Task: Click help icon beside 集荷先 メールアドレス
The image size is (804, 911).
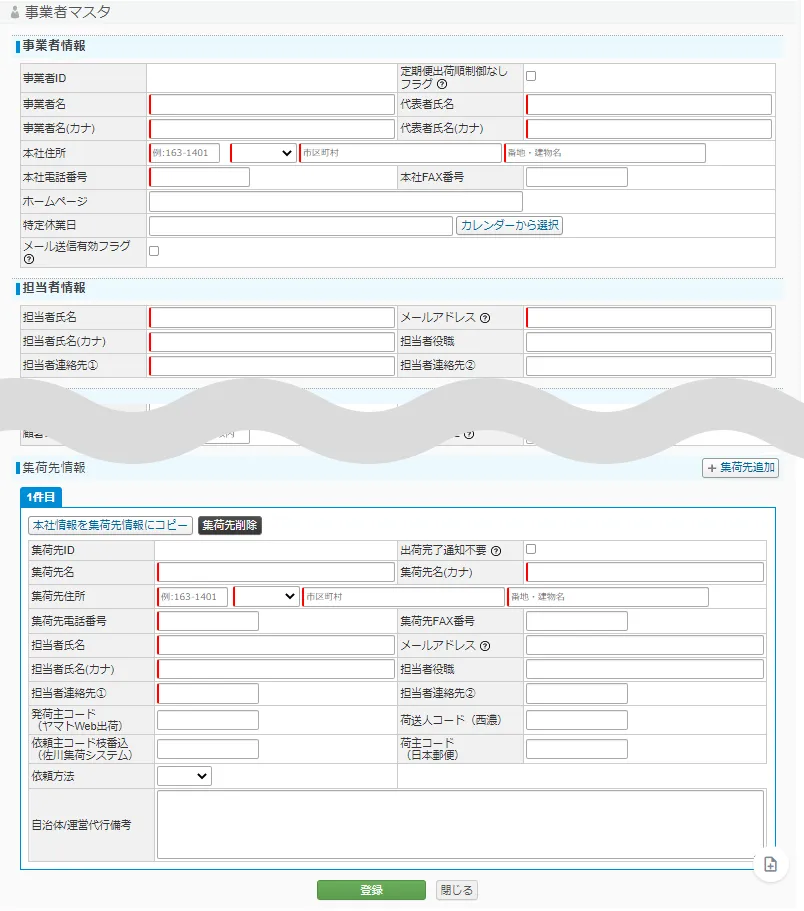Action: point(485,645)
